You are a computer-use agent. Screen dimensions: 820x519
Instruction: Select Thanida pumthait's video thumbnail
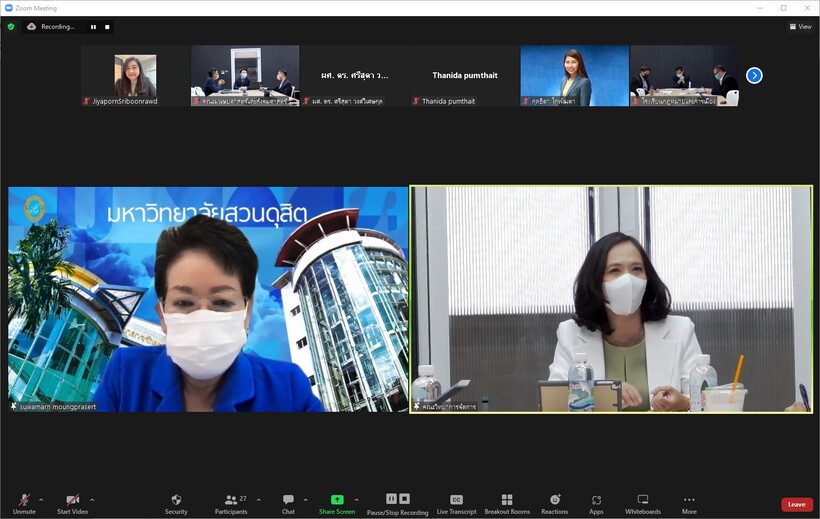(x=464, y=75)
